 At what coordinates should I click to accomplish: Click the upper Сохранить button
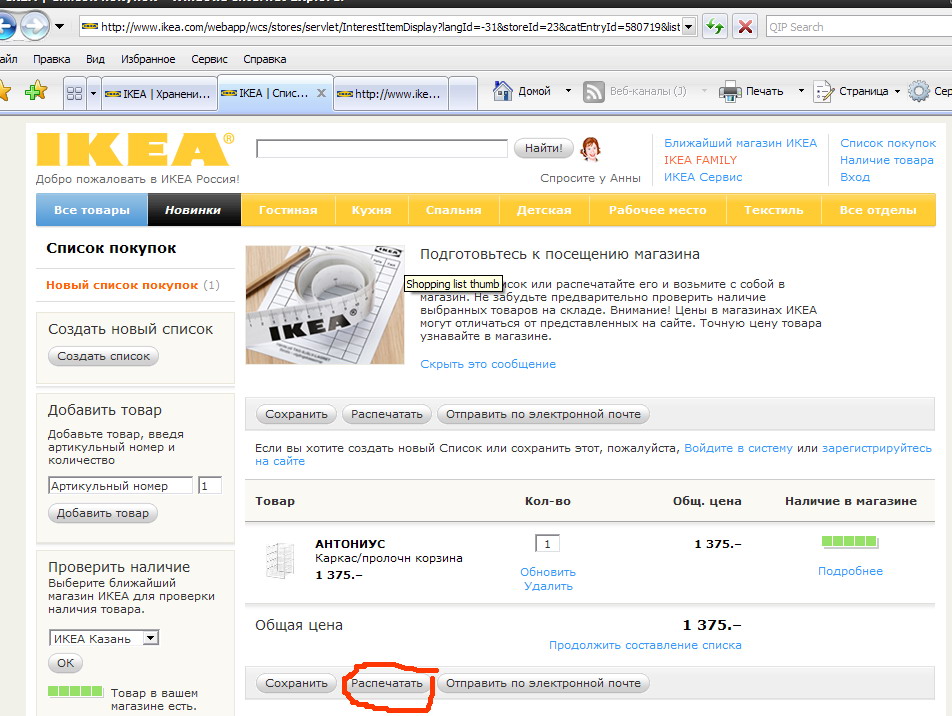pos(296,414)
